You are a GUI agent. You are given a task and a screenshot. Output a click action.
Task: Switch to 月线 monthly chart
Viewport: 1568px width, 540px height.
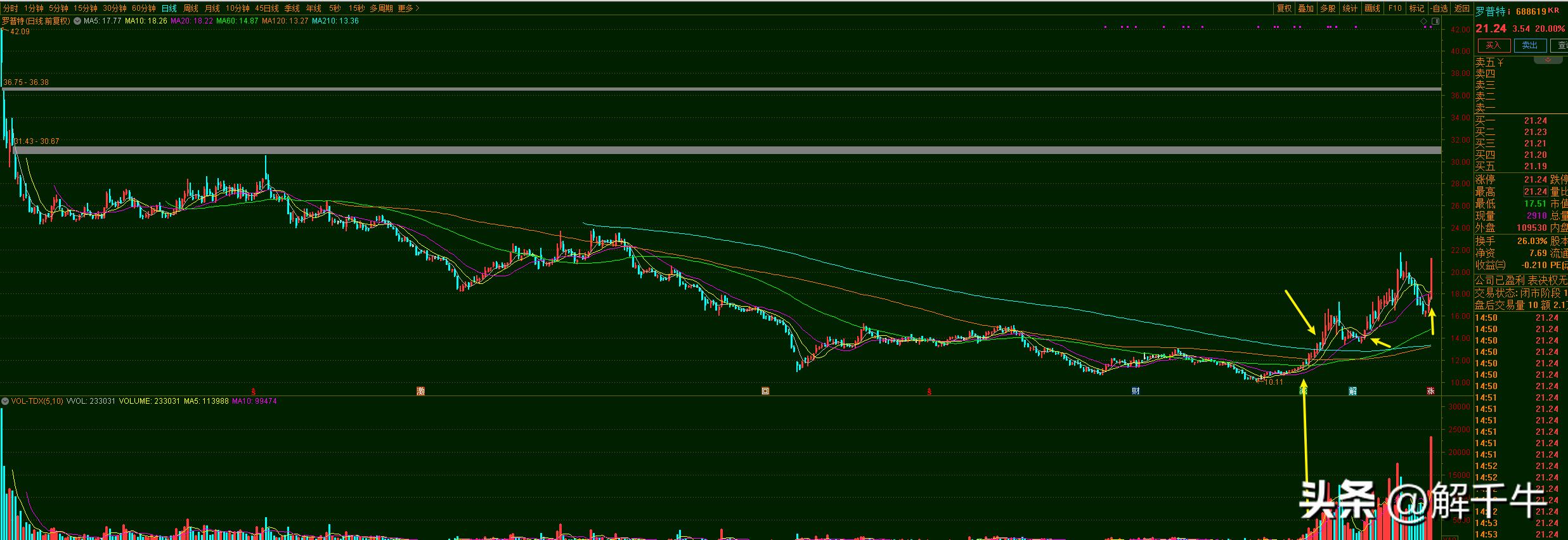click(x=212, y=8)
